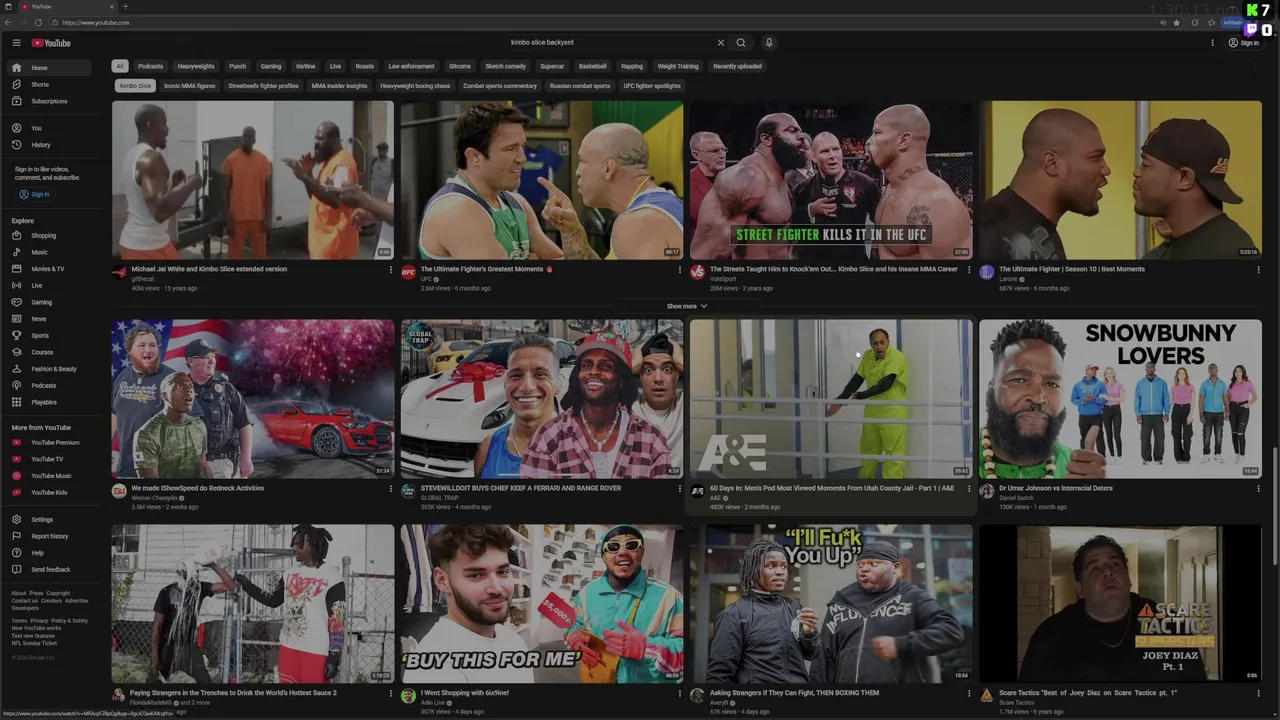Open options for Ultimate Fighter's Greatest Moments
Image resolution: width=1280 pixels, height=720 pixels.
pos(680,269)
